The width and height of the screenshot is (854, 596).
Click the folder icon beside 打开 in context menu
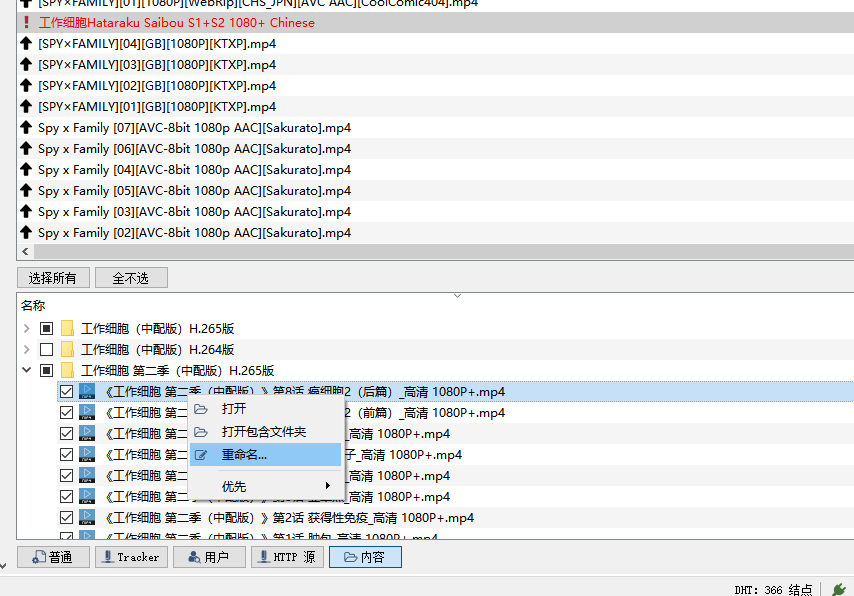click(201, 409)
